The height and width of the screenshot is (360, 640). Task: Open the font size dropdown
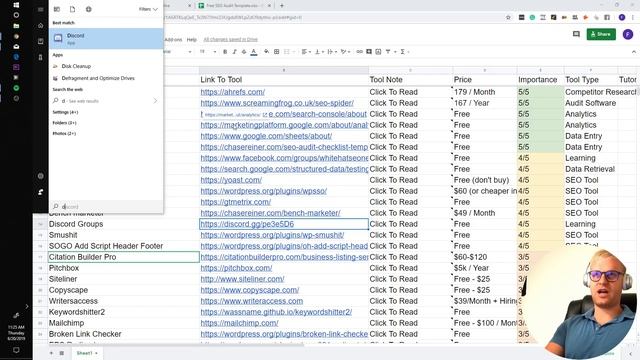pos(208,52)
